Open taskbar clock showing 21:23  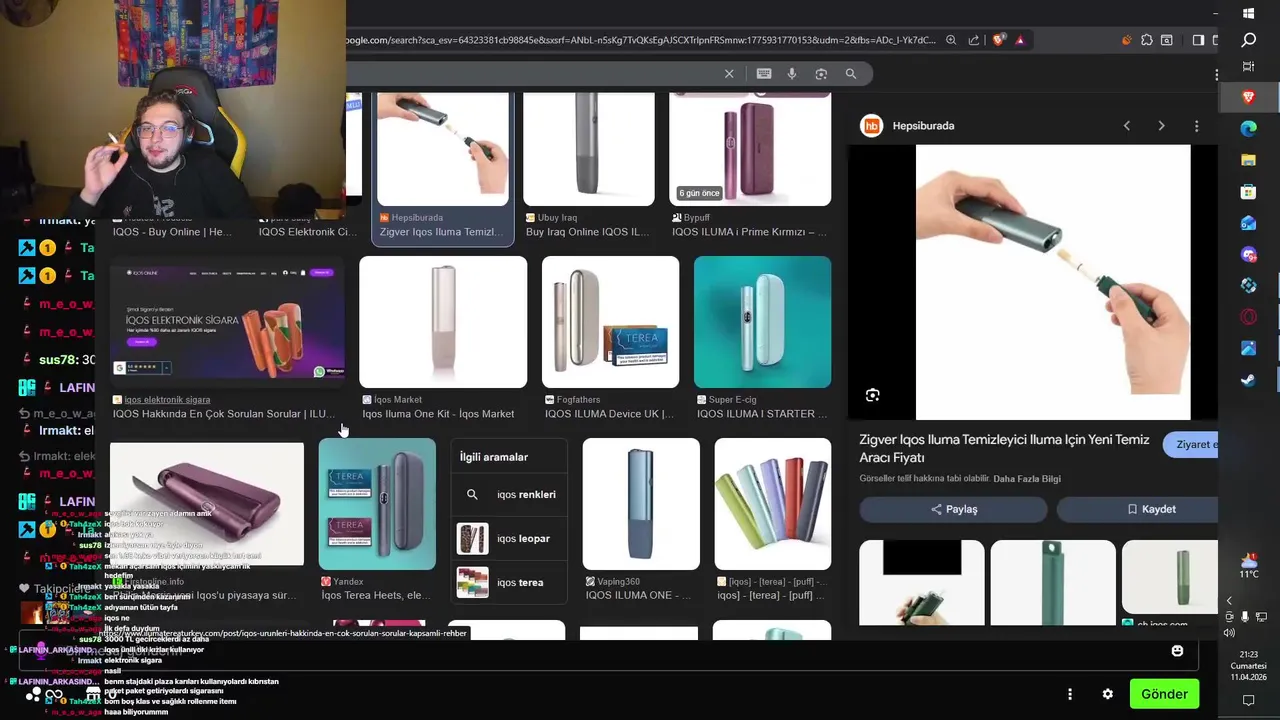(x=1249, y=665)
